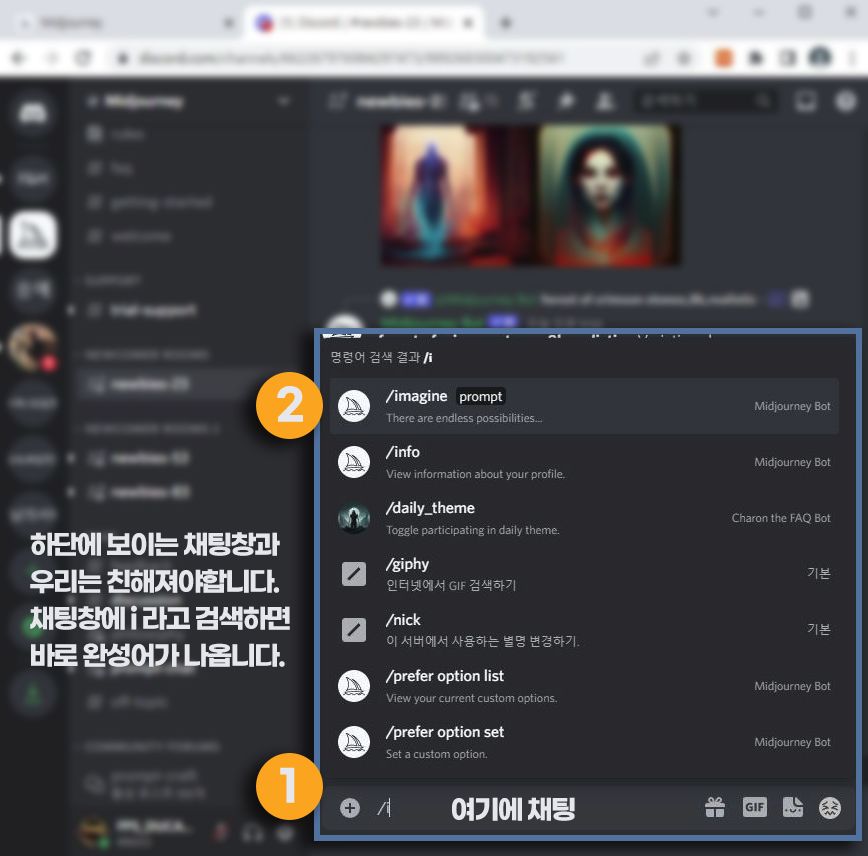Open the sticker picker icon
Viewport: 868px width, 856px height.
793,807
